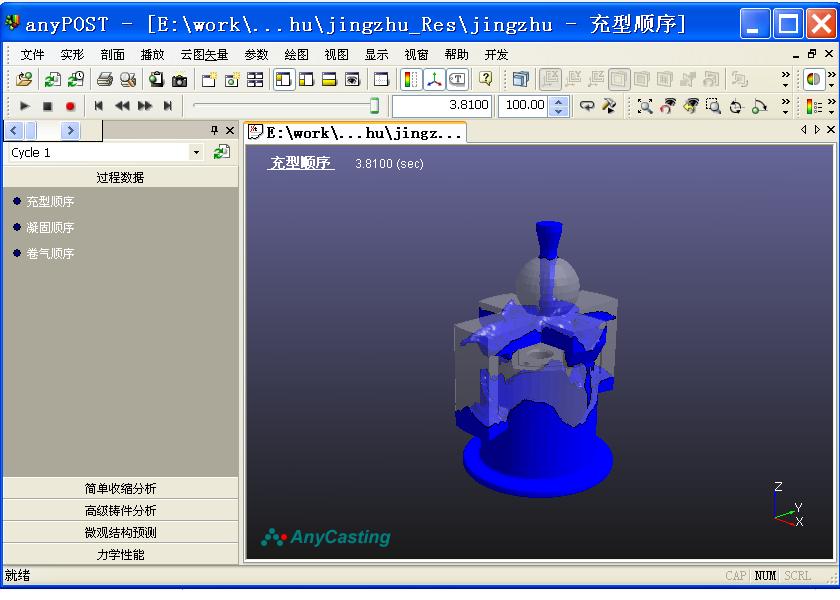Open the 文件 menu
Image resolution: width=840 pixels, height=600 pixels.
tap(32, 55)
